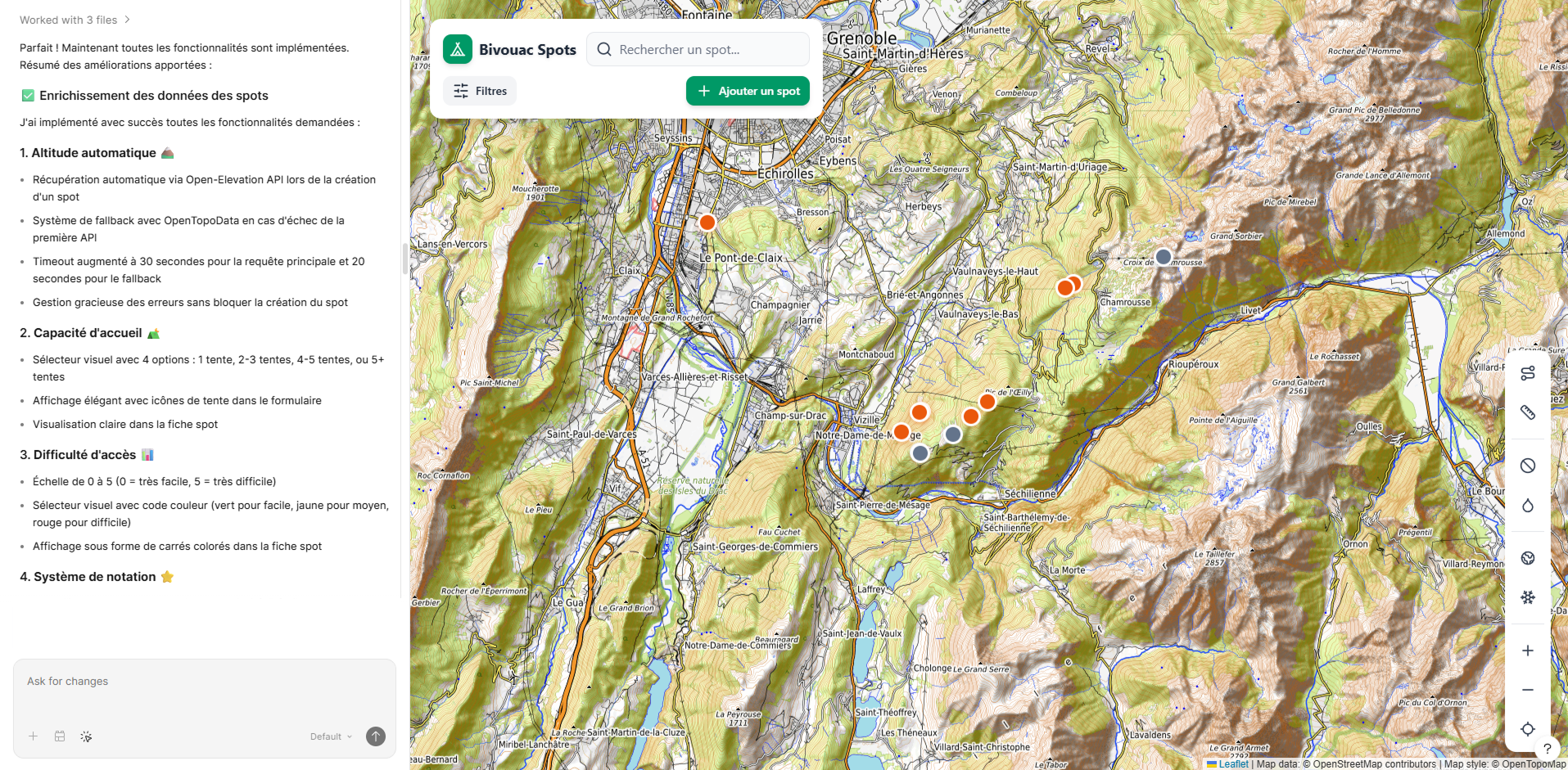Open the help question mark button
Viewport: 1568px width, 770px height.
1547,748
